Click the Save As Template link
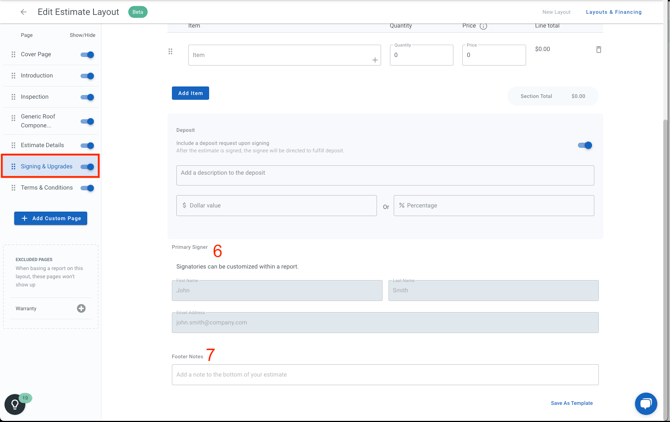 point(571,403)
